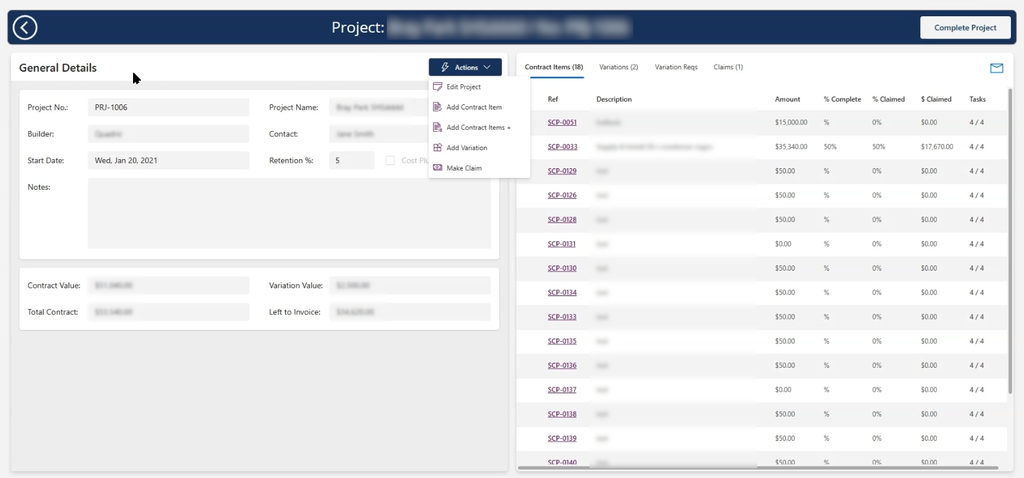Open contract item SCP-0131
This screenshot has height=478, width=1024.
(x=562, y=244)
